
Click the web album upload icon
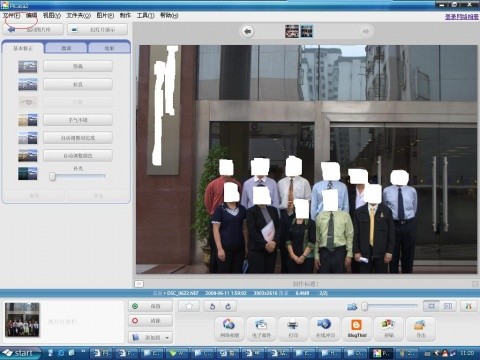point(229,328)
